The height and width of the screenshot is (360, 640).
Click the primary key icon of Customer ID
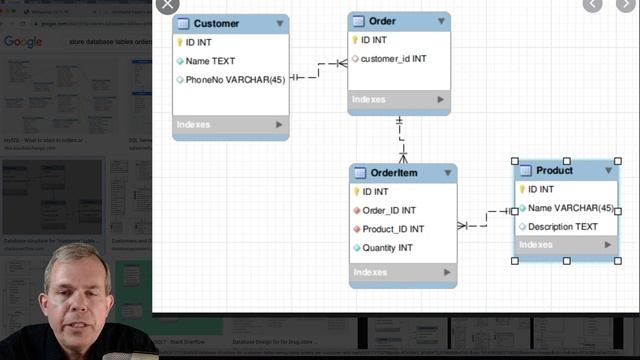pos(180,42)
